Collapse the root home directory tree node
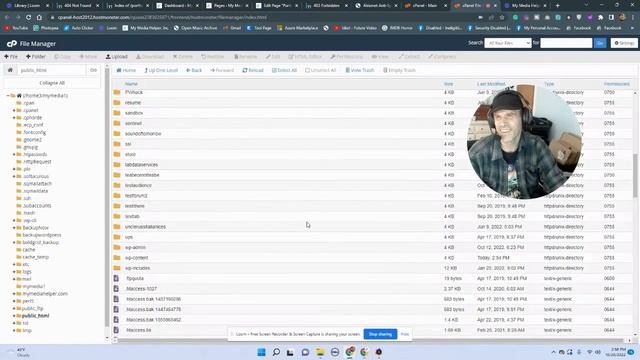This screenshot has width=640, height=360. point(8,96)
